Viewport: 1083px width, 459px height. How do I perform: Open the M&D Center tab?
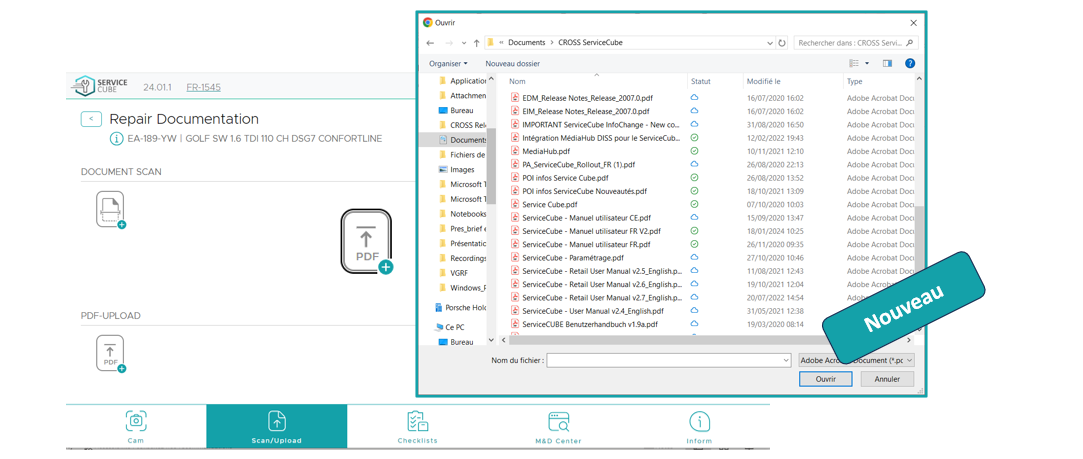[x=558, y=427]
